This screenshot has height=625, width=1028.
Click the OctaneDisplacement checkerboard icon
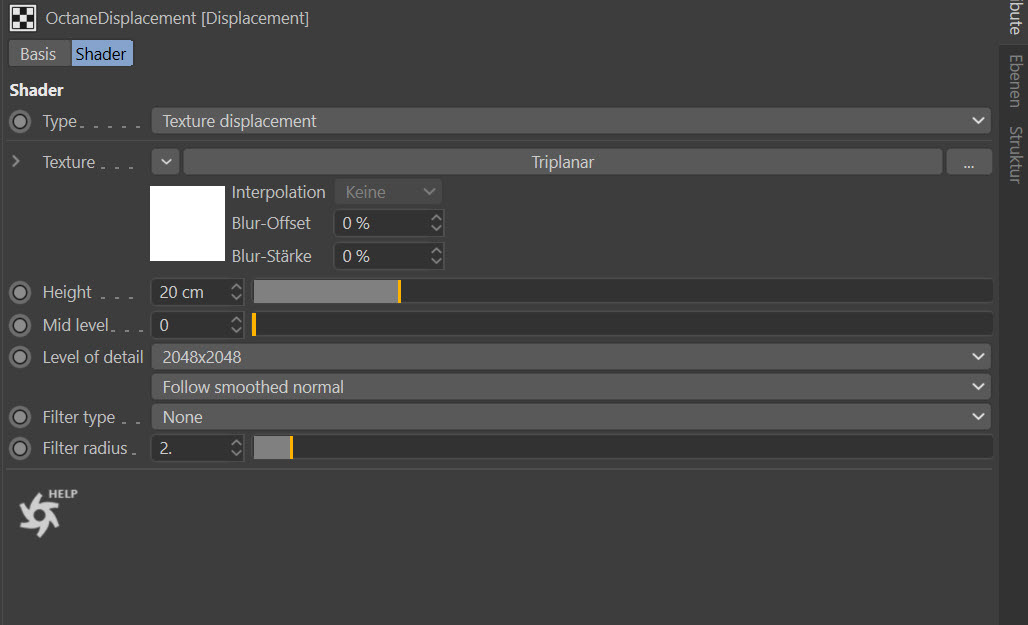[23, 18]
